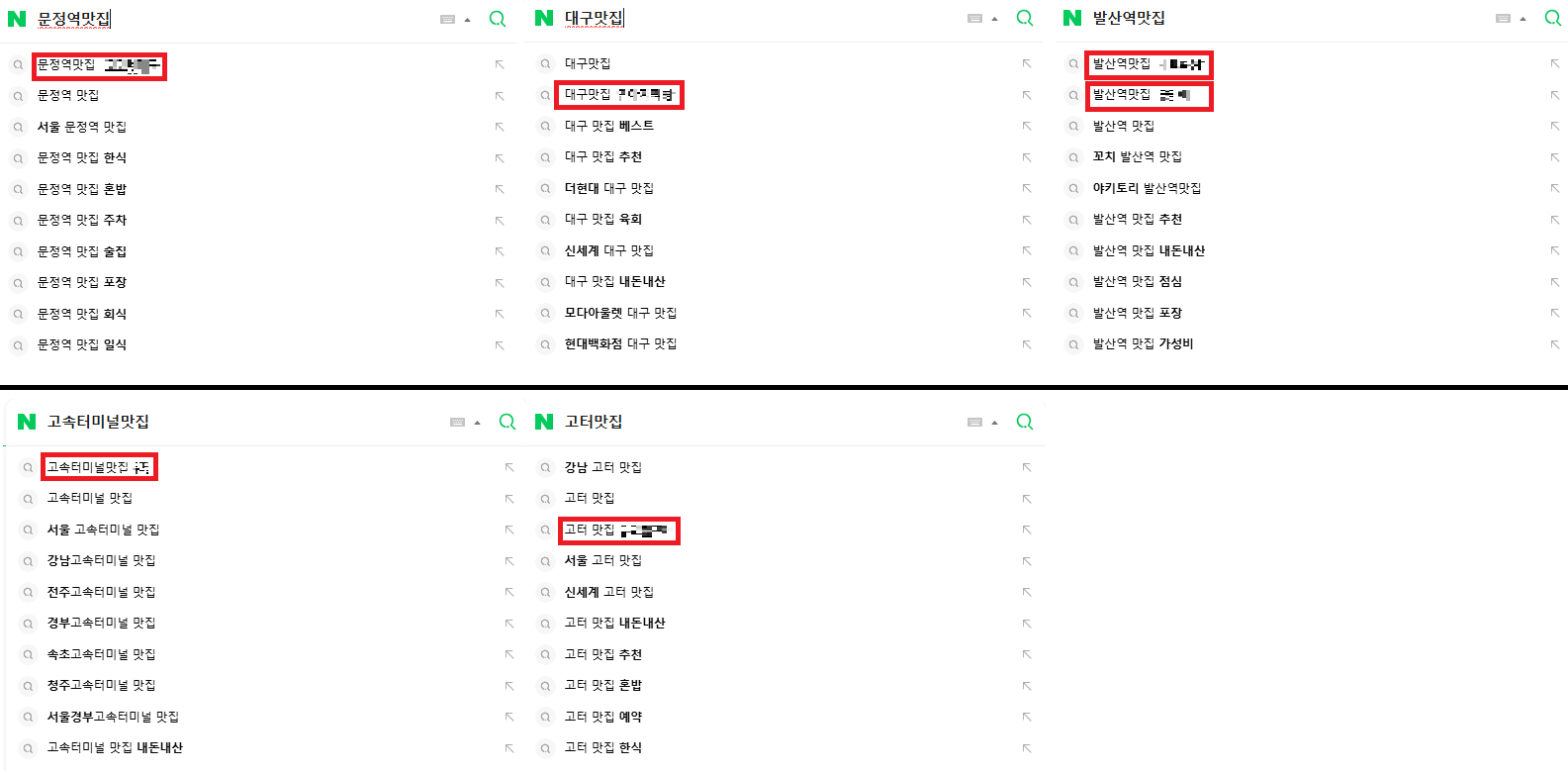Open virtual keyboard icon in 발산역맛집 search bar
Viewport: 1568px width, 773px height.
coord(1503,19)
